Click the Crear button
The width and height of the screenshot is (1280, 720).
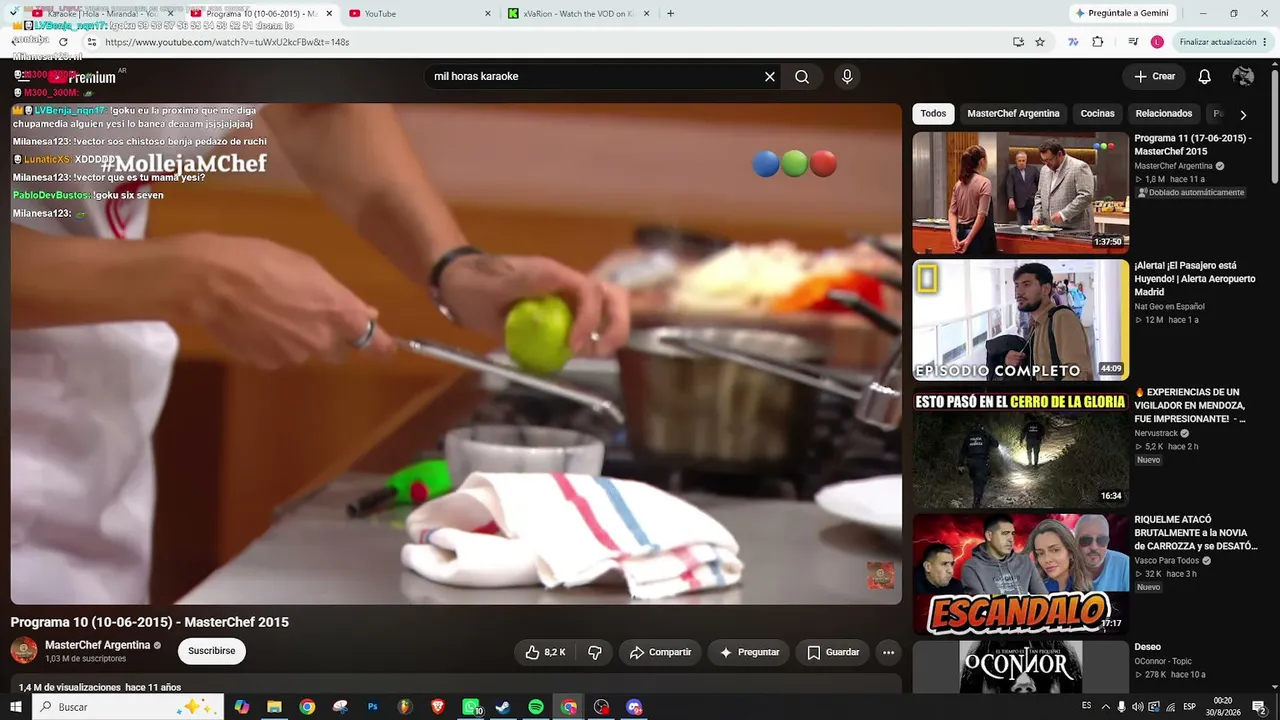coord(1154,77)
